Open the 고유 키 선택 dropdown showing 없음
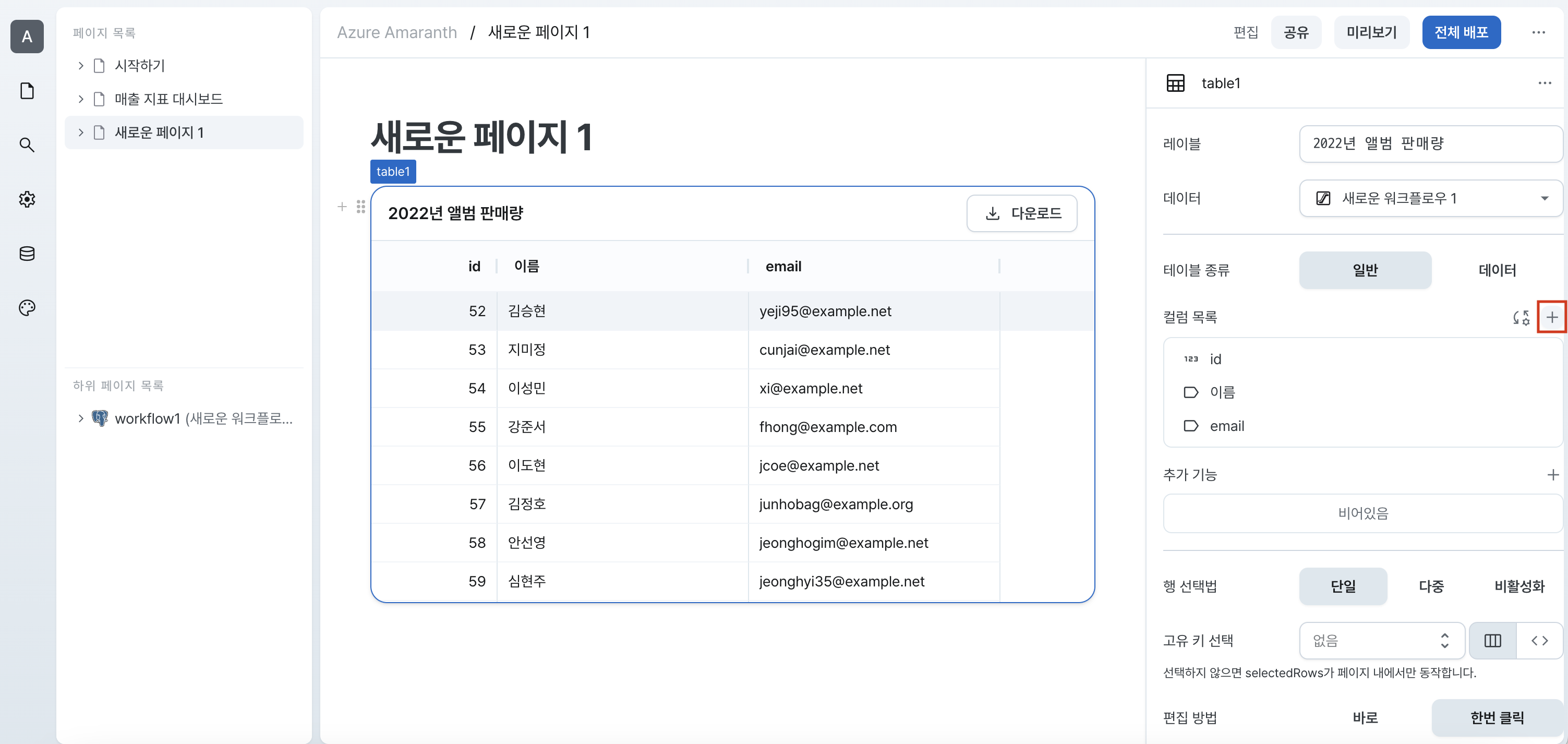This screenshot has width=1568, height=744. pos(1382,641)
